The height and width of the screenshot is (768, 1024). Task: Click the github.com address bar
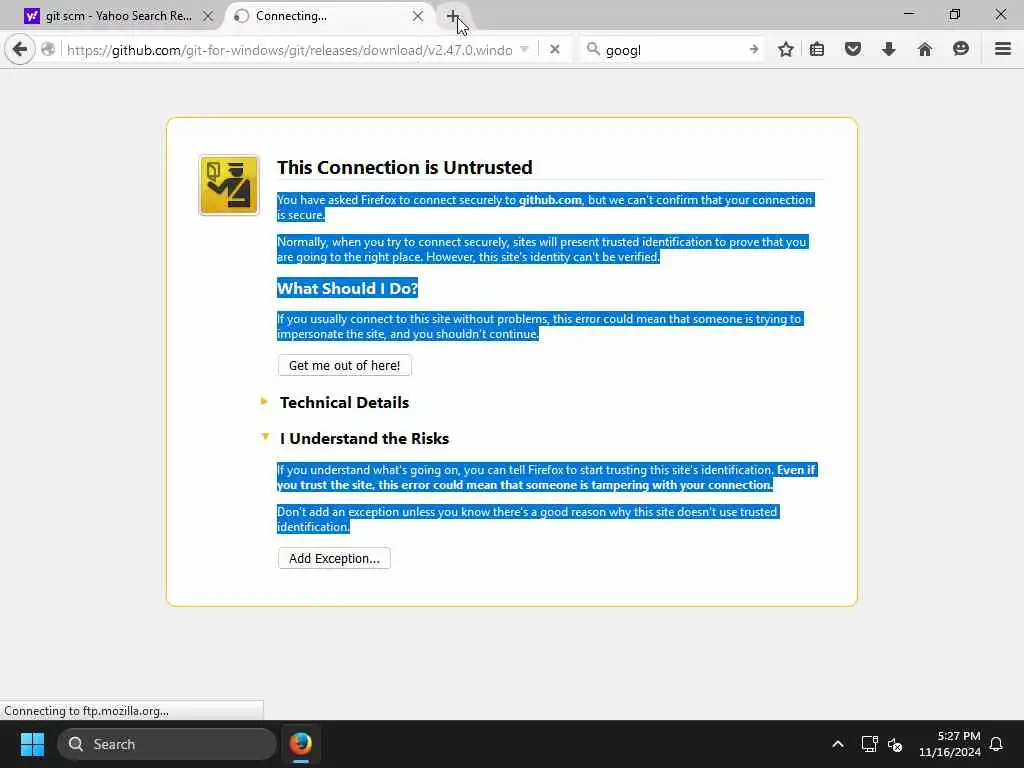289,50
